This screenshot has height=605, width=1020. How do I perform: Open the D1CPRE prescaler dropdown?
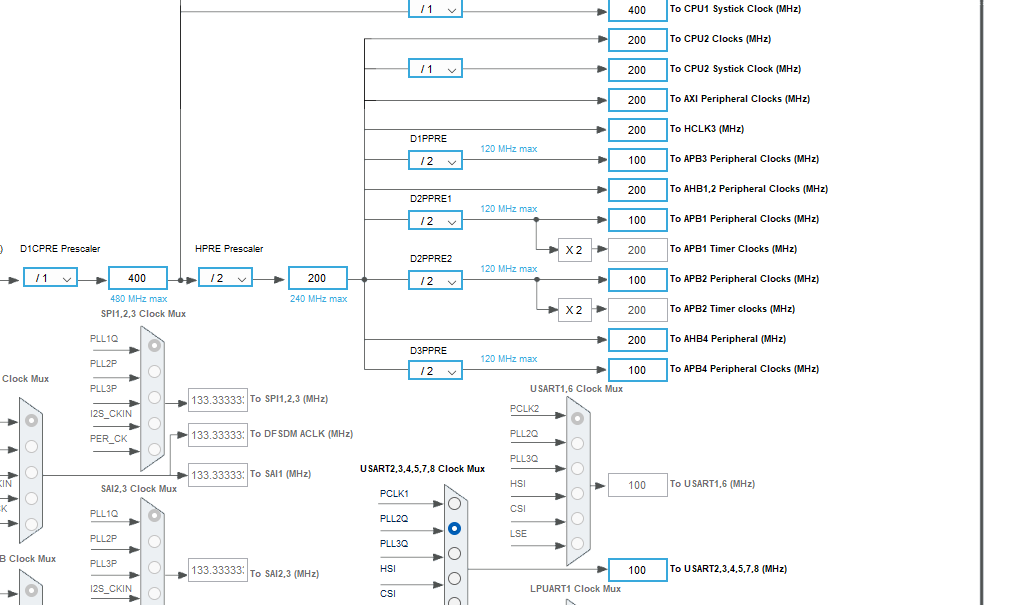pyautogui.click(x=50, y=277)
